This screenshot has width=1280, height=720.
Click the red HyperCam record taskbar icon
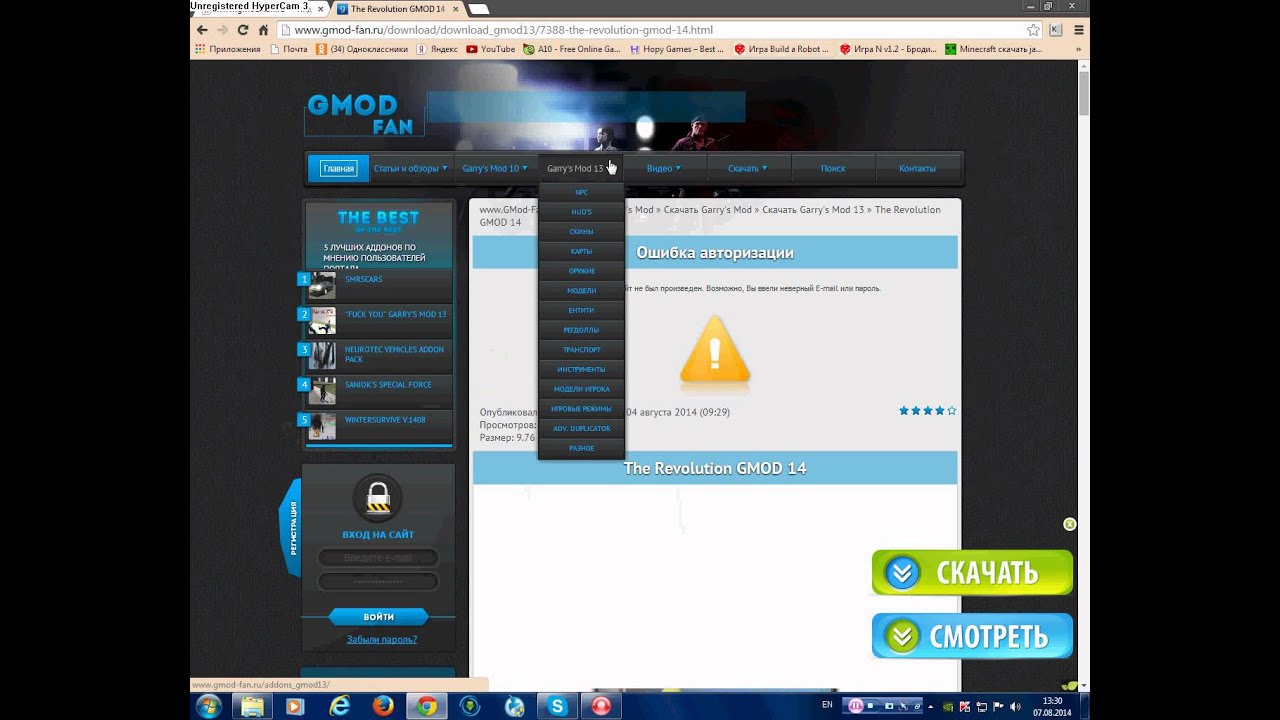click(x=601, y=706)
